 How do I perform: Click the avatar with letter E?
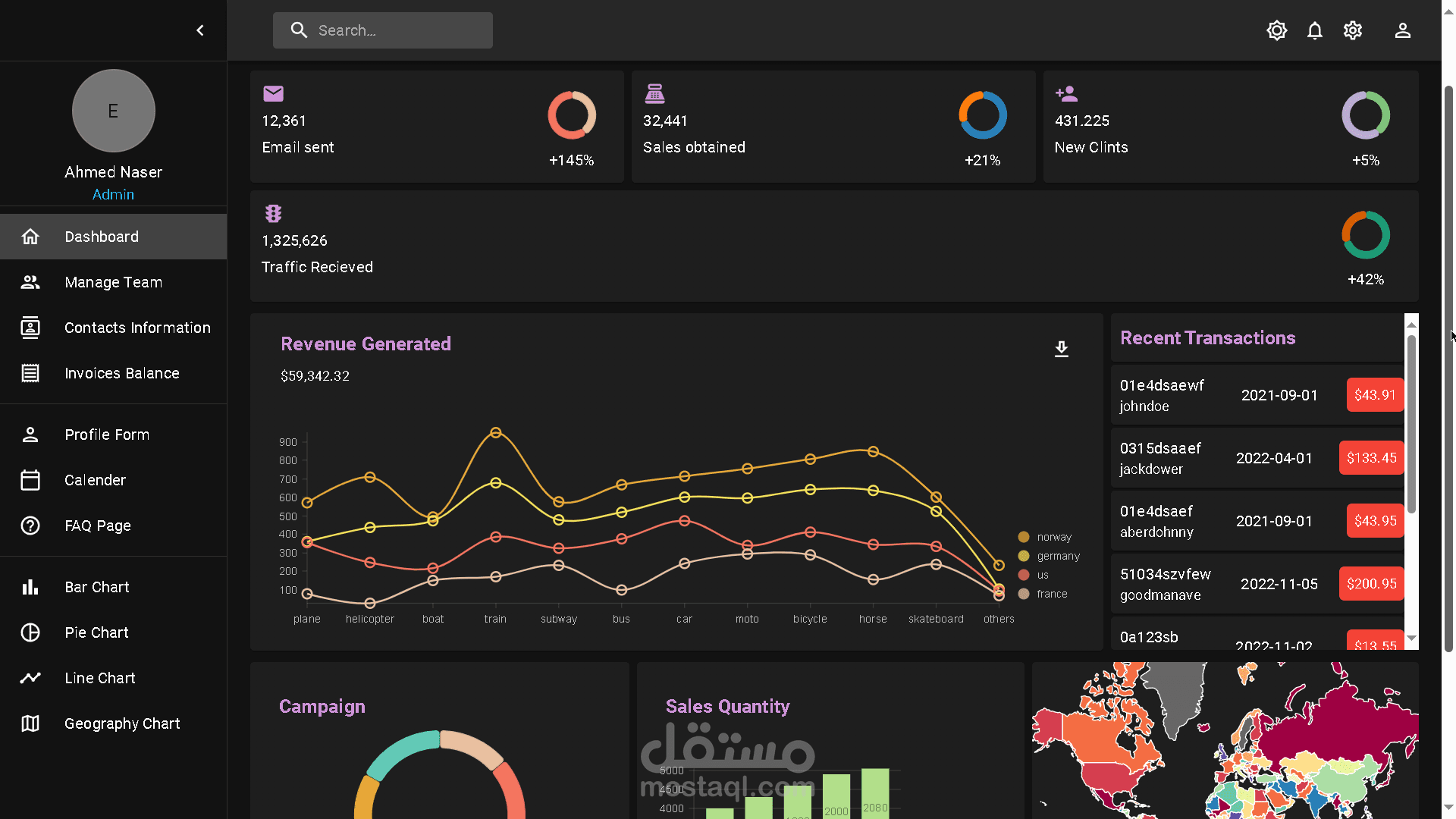click(x=114, y=111)
